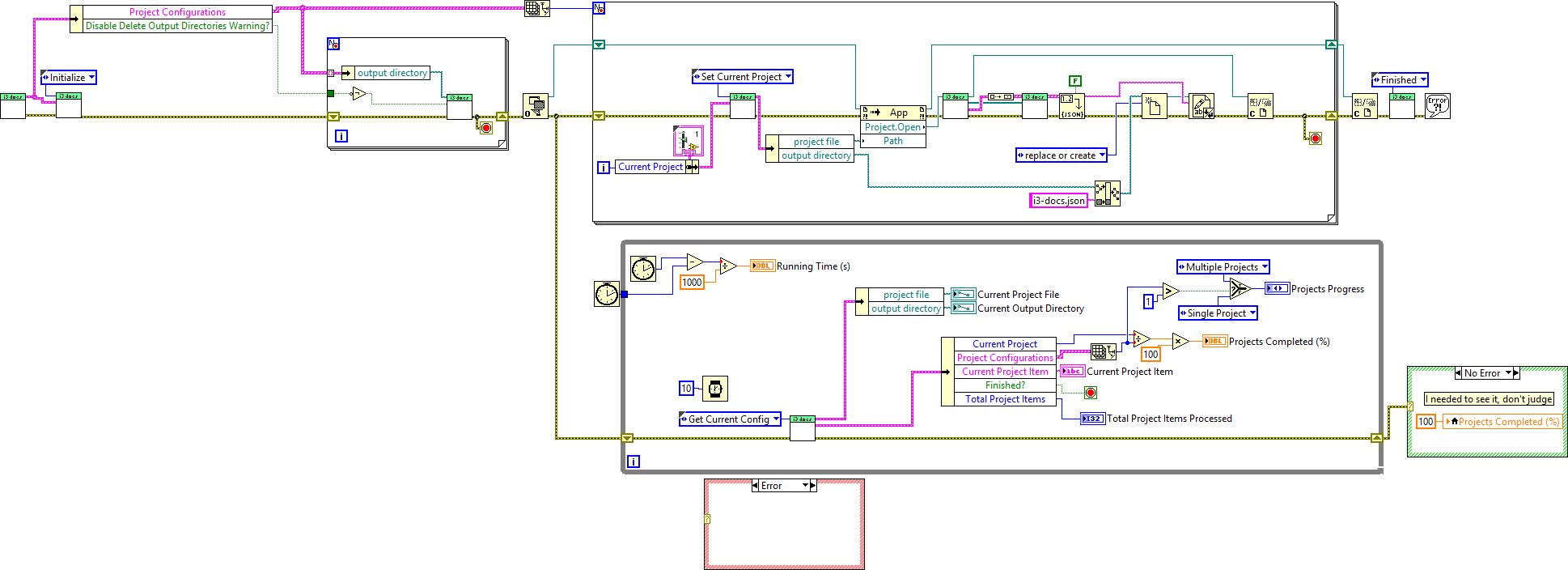
Task: Click the iteration terminal left of Current Project variable
Action: (604, 168)
